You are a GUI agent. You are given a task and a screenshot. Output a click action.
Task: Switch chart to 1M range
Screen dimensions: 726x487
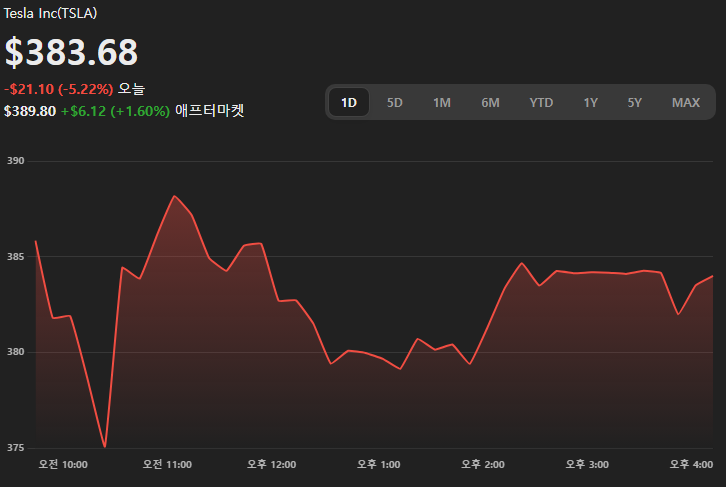(x=442, y=102)
